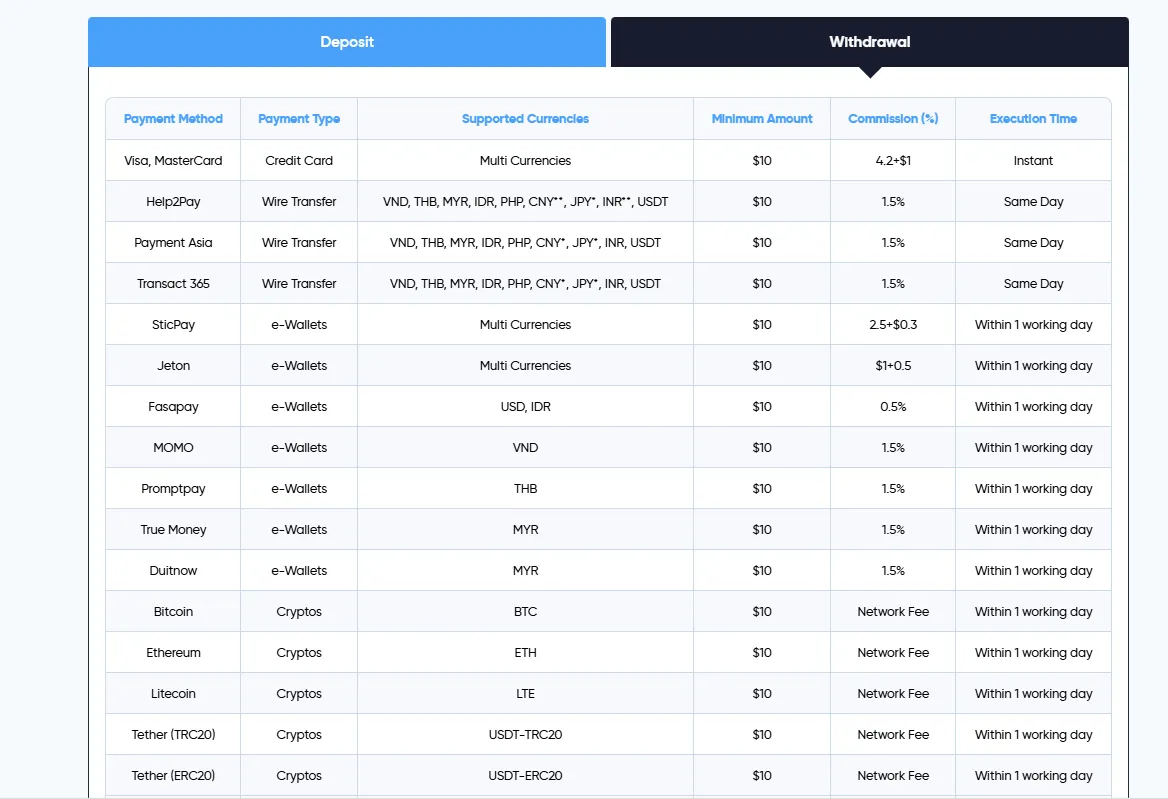The height and width of the screenshot is (799, 1168).
Task: Click the Supported Currencies column header
Action: (525, 119)
